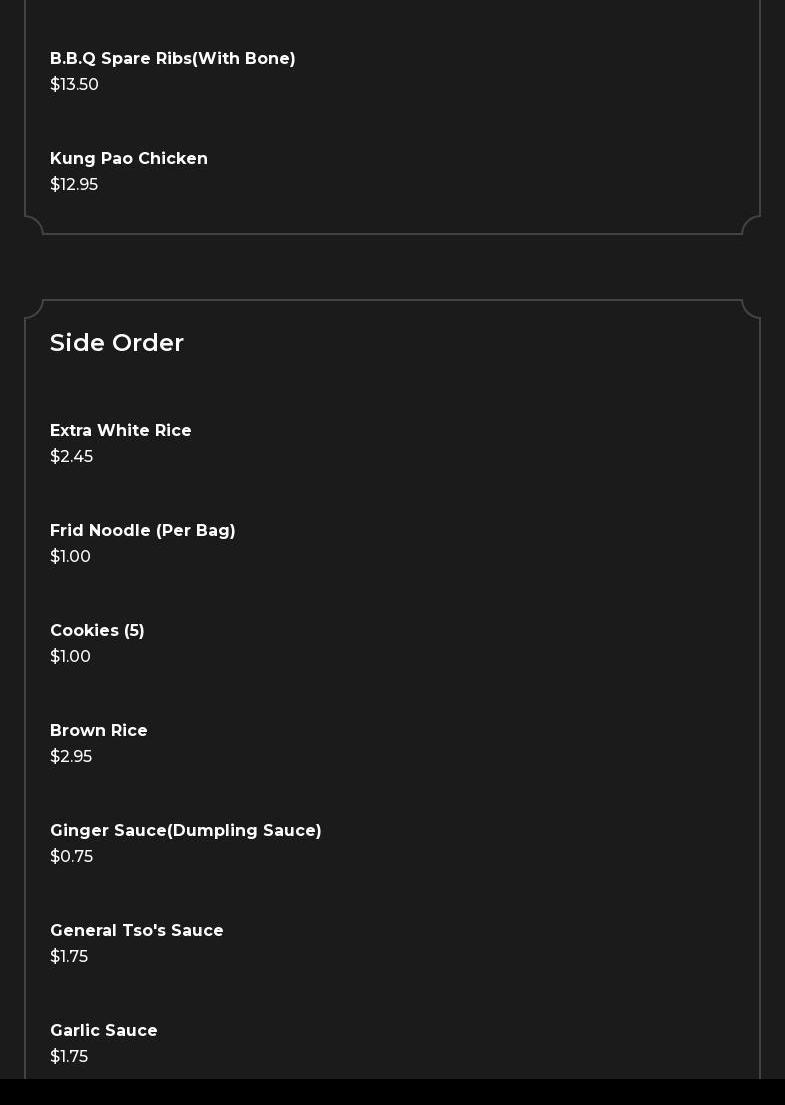Click the $2.45 white rice price
Viewport: 785px width, 1105px height.
(x=71, y=457)
